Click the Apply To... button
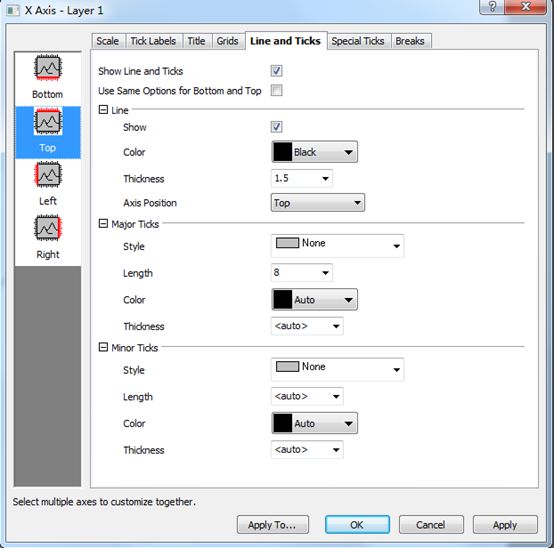The image size is (554, 548). click(272, 525)
